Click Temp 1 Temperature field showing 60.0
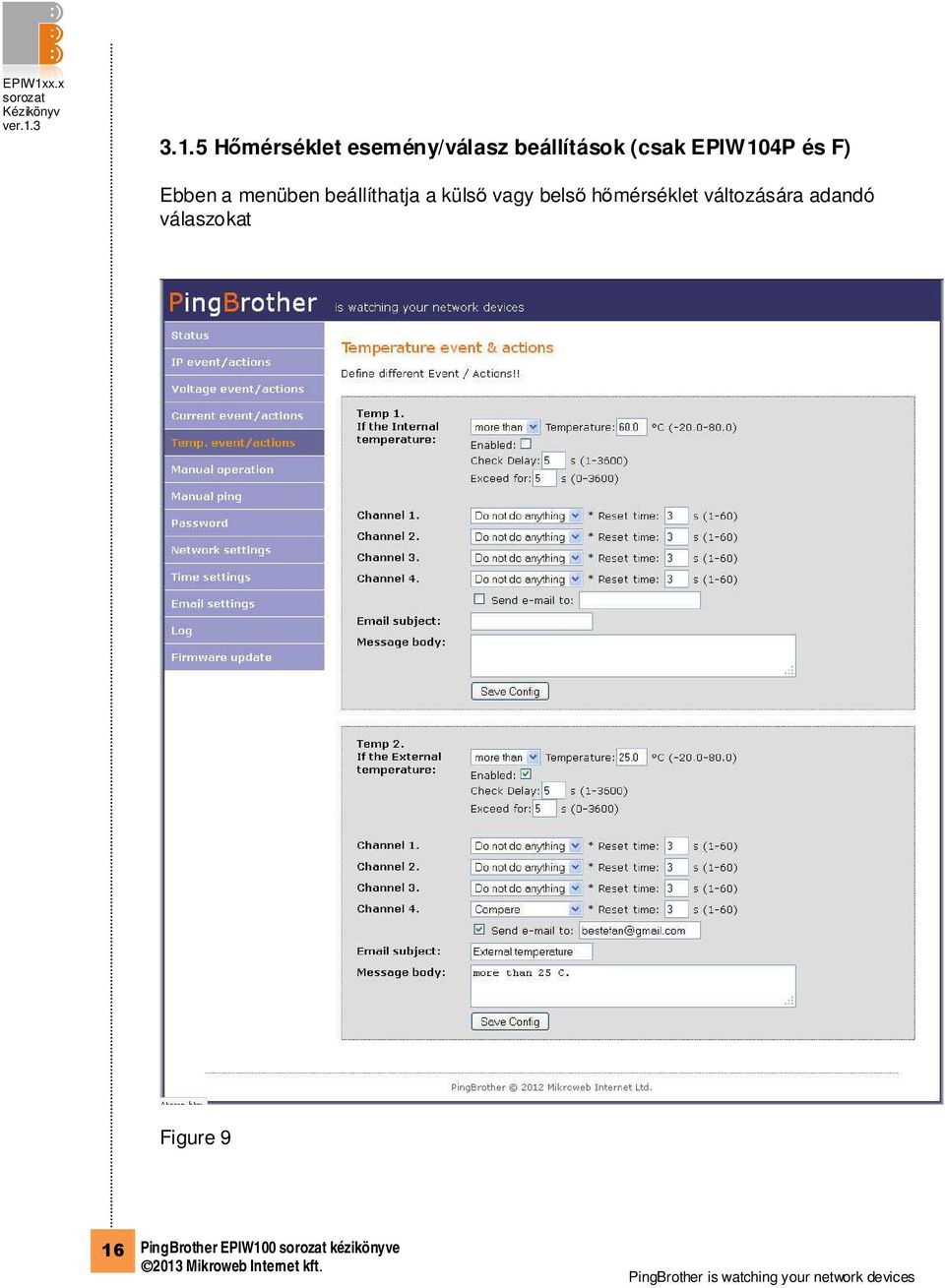The height and width of the screenshot is (1288, 945). click(x=632, y=427)
